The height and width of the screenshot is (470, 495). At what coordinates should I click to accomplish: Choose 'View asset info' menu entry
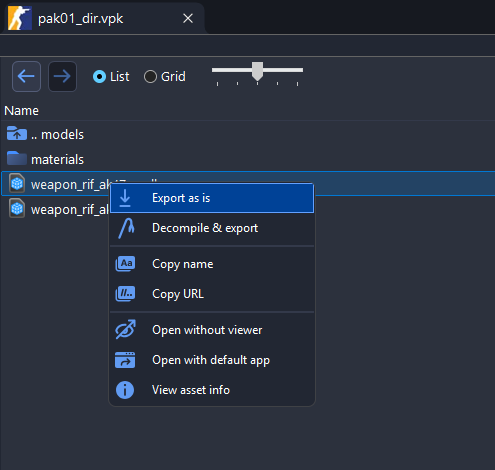coord(212,390)
